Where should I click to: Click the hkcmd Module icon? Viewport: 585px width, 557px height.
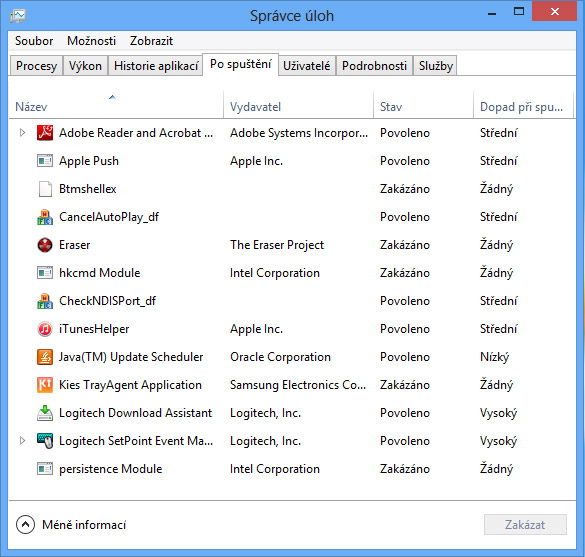pyautogui.click(x=45, y=273)
